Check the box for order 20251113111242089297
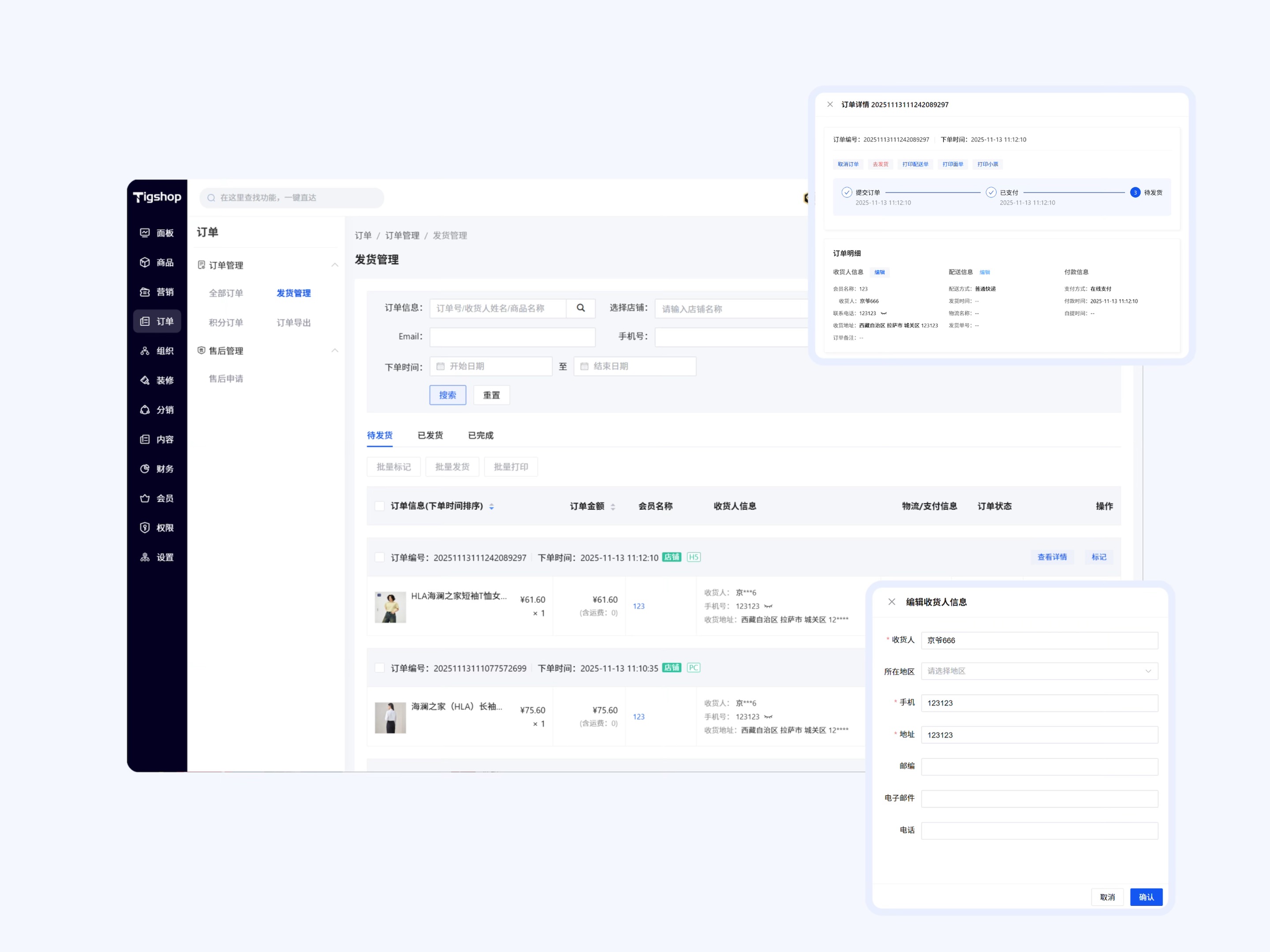This screenshot has height=952, width=1270. coord(380,557)
